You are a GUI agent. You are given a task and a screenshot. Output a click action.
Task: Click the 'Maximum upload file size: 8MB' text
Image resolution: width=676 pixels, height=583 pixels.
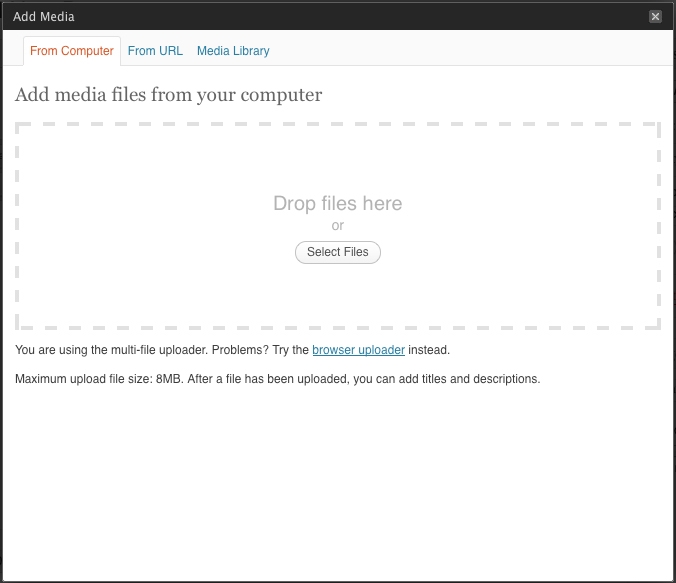click(99, 379)
